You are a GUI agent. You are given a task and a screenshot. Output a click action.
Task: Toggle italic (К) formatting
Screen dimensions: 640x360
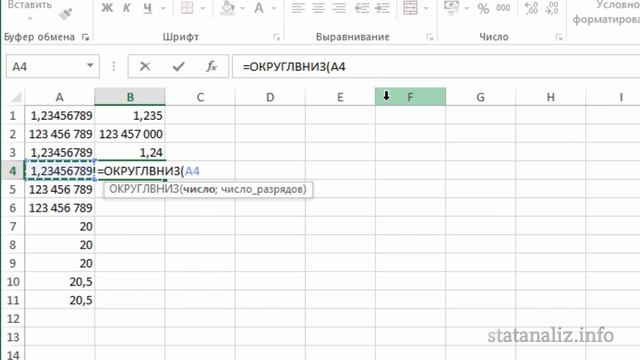point(127,8)
